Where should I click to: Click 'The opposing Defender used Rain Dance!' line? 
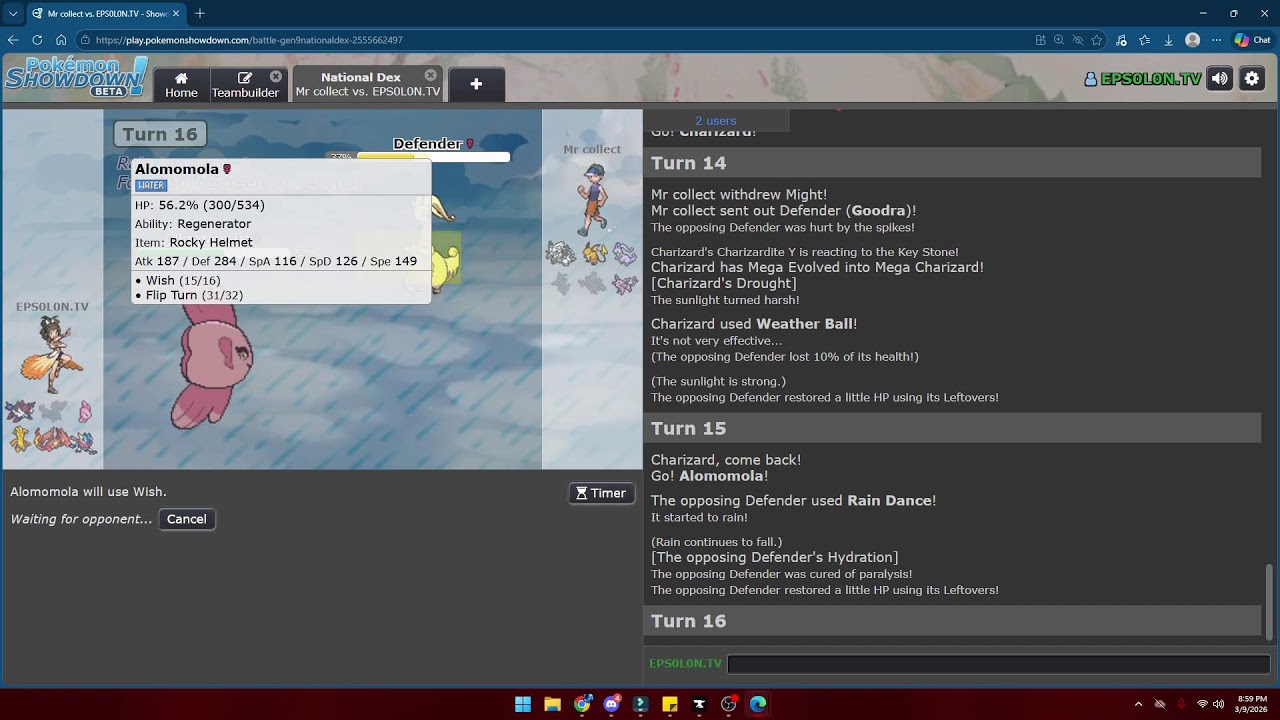tap(794, 501)
